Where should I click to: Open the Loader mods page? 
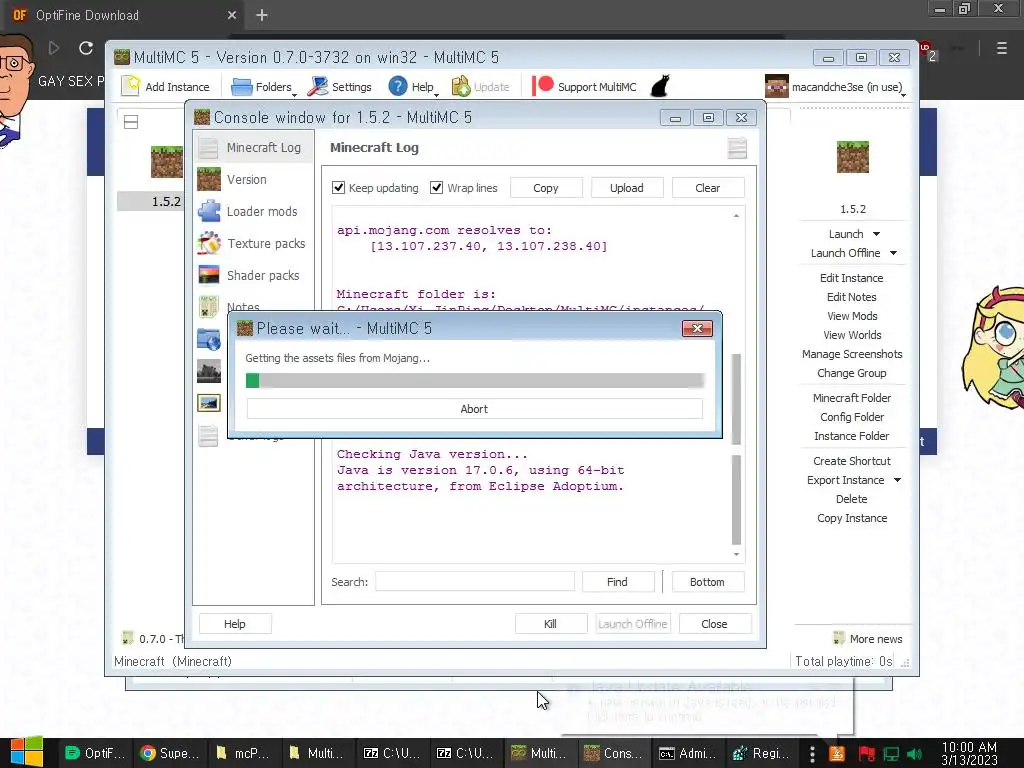pyautogui.click(x=254, y=211)
